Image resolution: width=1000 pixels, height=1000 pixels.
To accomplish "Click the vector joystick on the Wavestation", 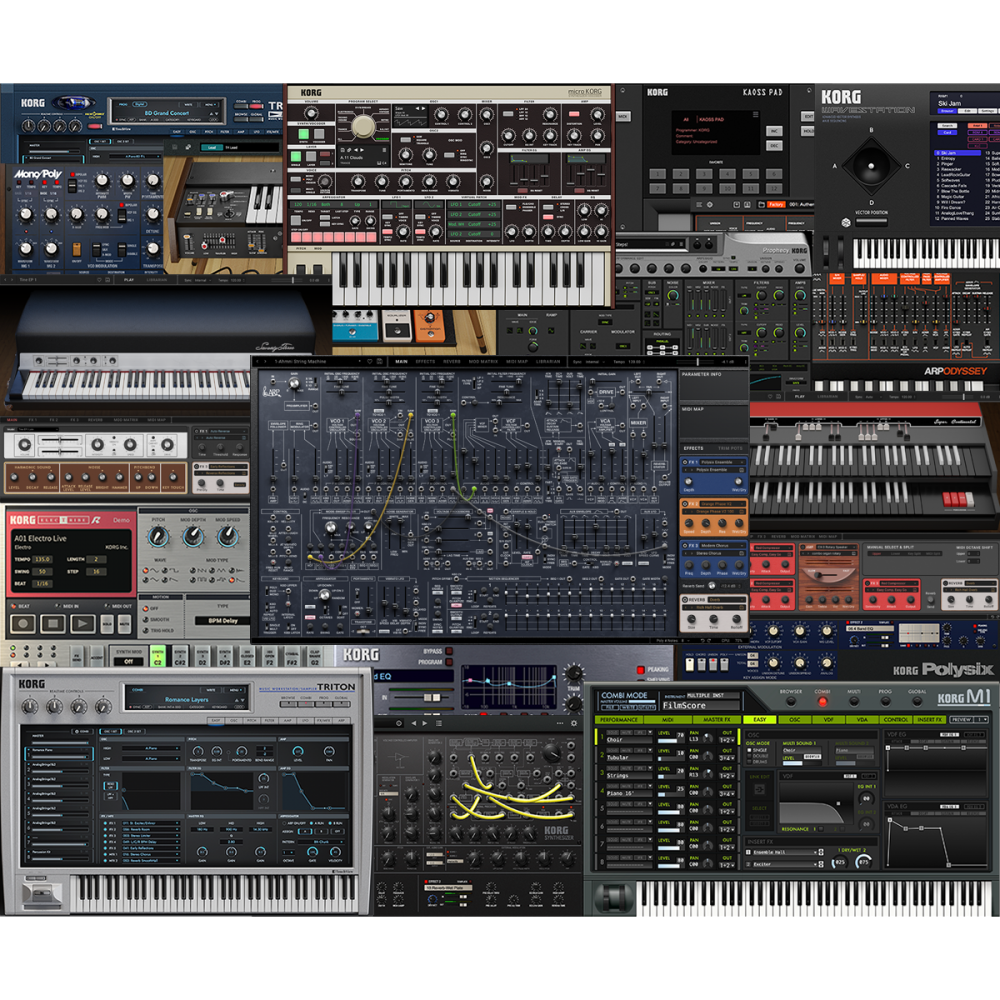I will coord(871,166).
